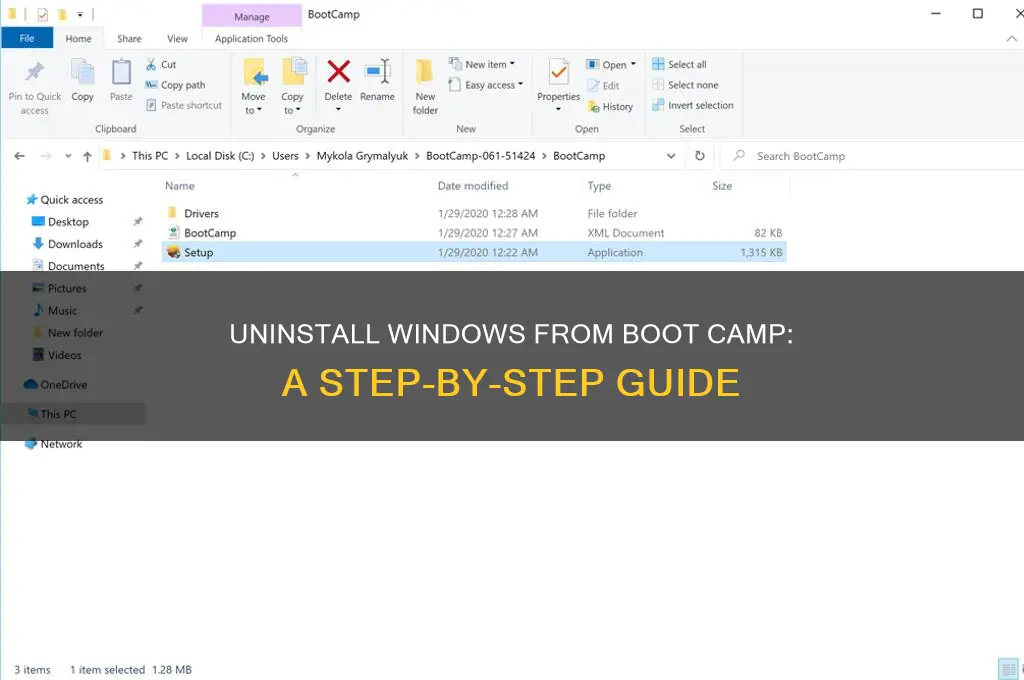Go forward with the right arrow
Viewport: 1024px width, 680px height.
pos(46,156)
